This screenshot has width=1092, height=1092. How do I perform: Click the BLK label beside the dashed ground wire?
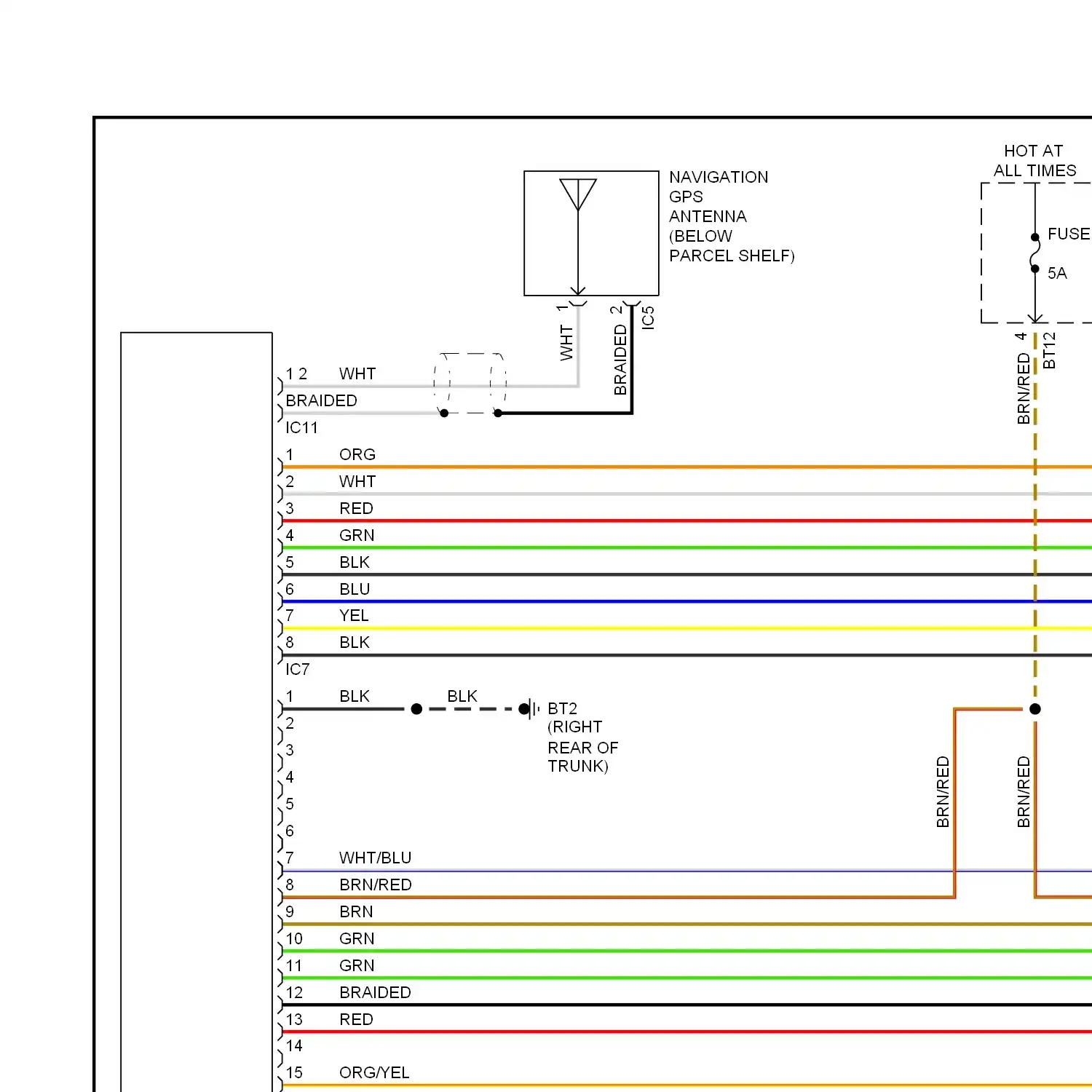462,696
